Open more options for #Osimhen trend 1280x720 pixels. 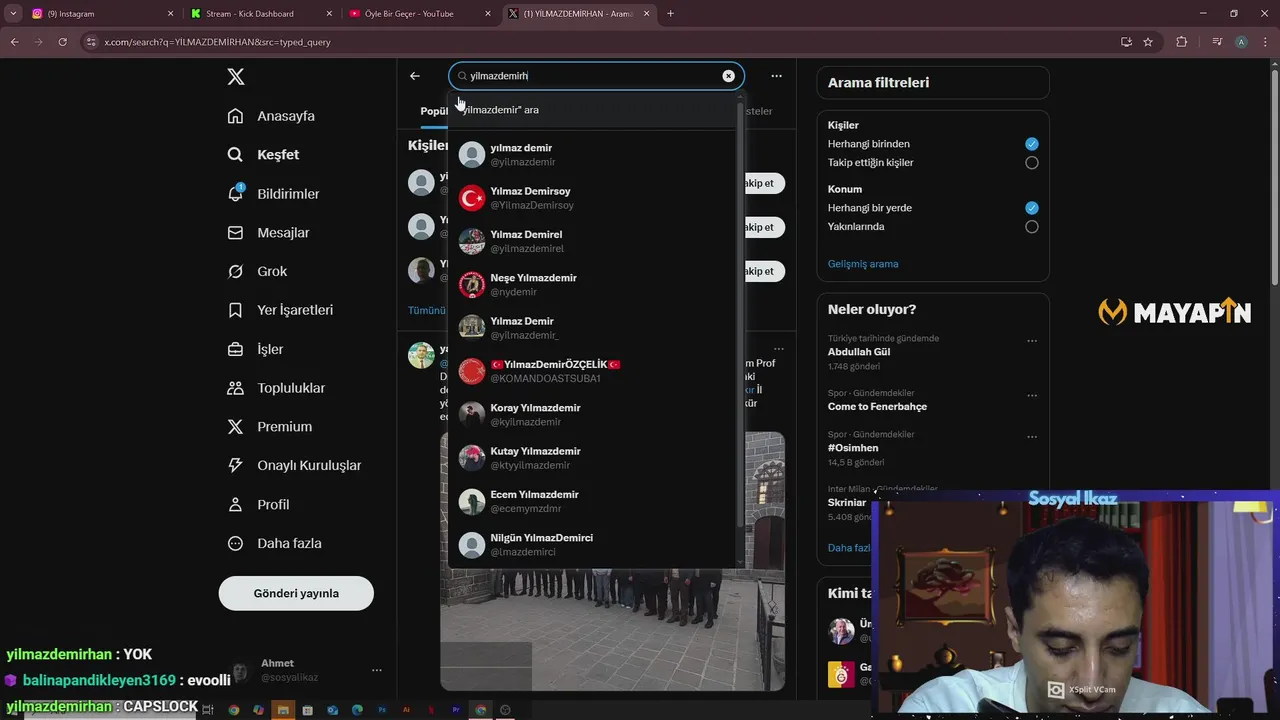[x=1032, y=437]
